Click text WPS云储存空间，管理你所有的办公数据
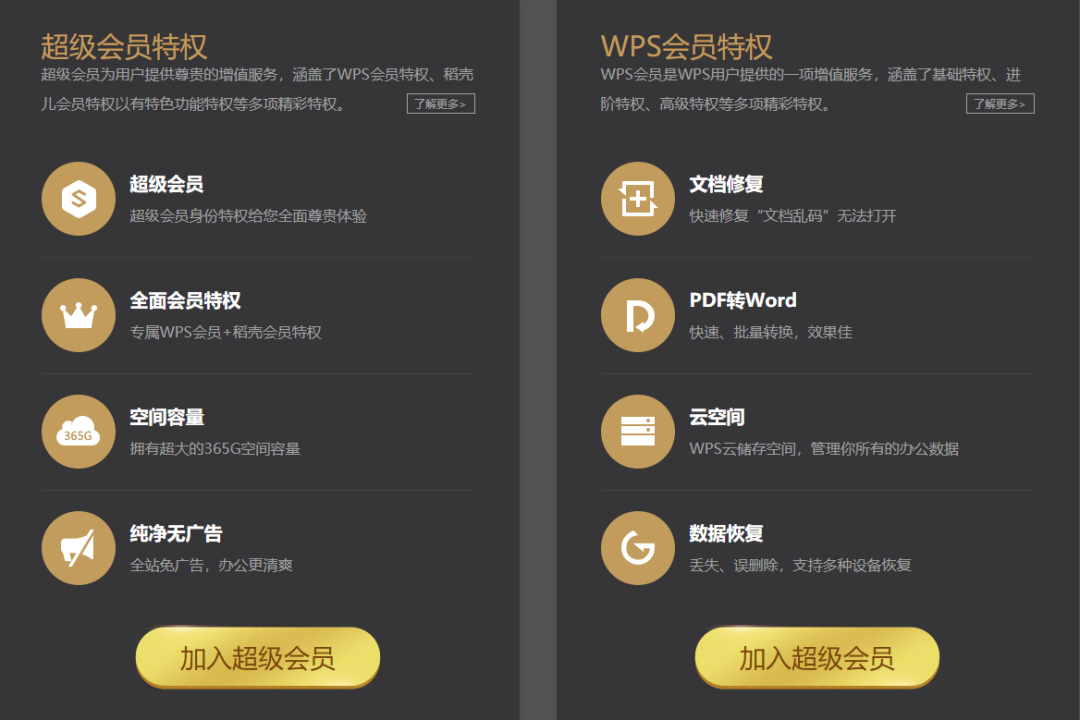The height and width of the screenshot is (720, 1080). pos(824,449)
